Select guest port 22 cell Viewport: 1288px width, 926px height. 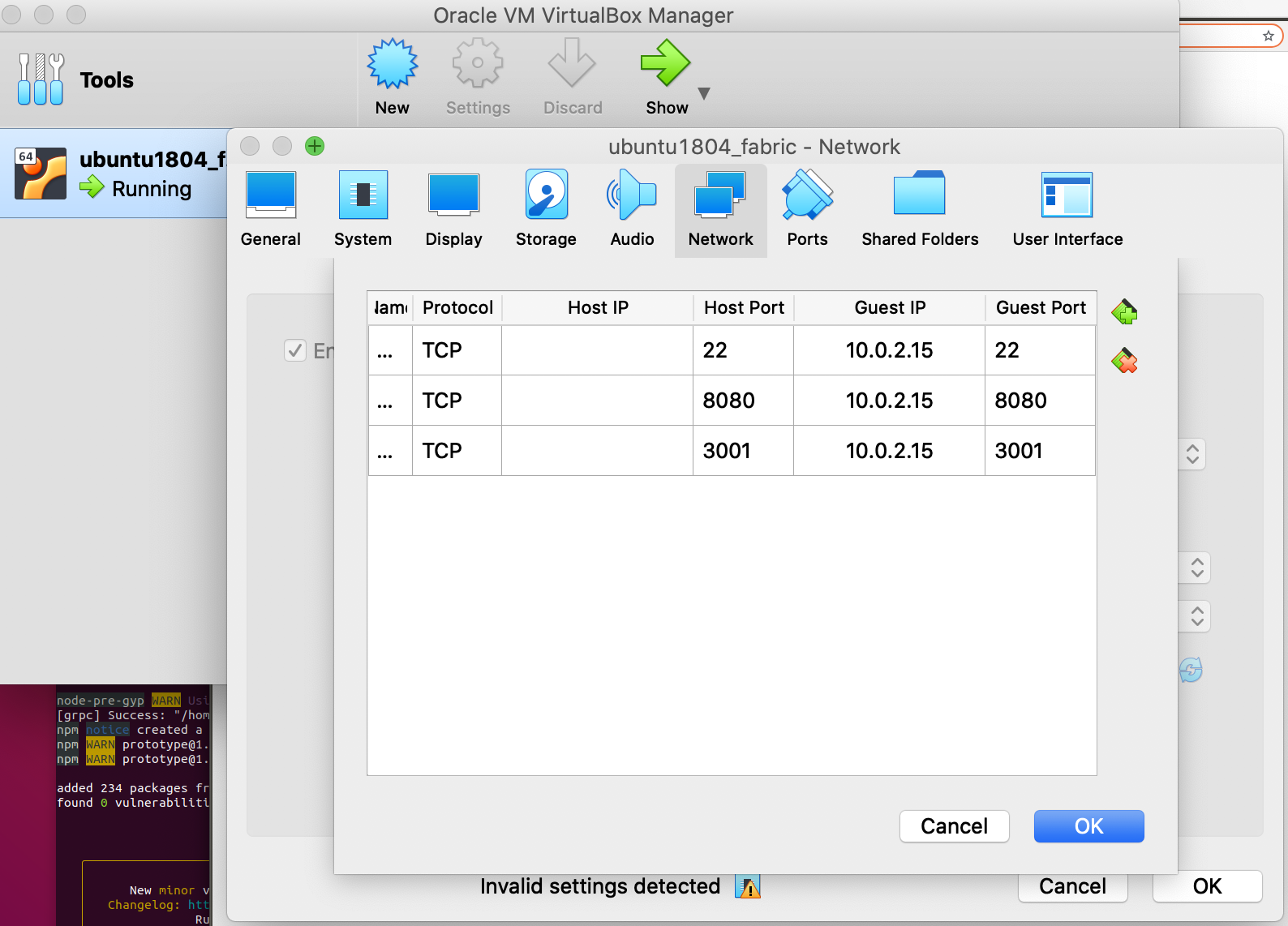[1041, 350]
